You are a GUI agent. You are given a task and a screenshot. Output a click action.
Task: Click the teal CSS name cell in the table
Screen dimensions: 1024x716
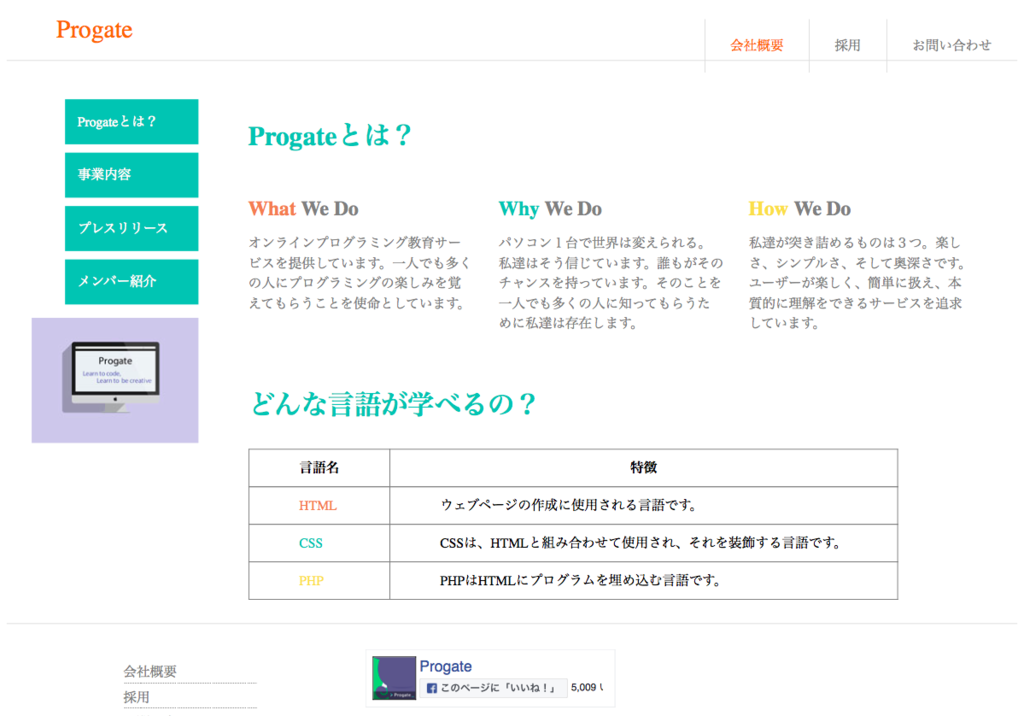pos(319,543)
